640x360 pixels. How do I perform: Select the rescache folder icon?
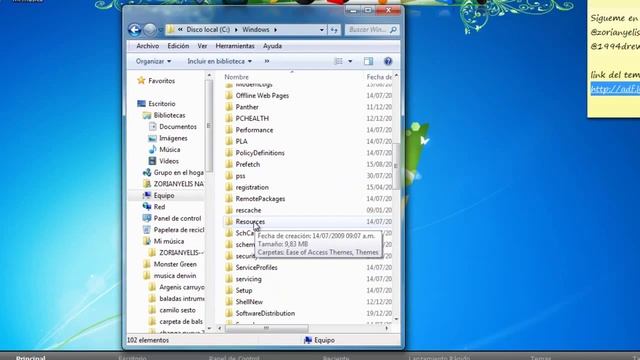coord(229,210)
